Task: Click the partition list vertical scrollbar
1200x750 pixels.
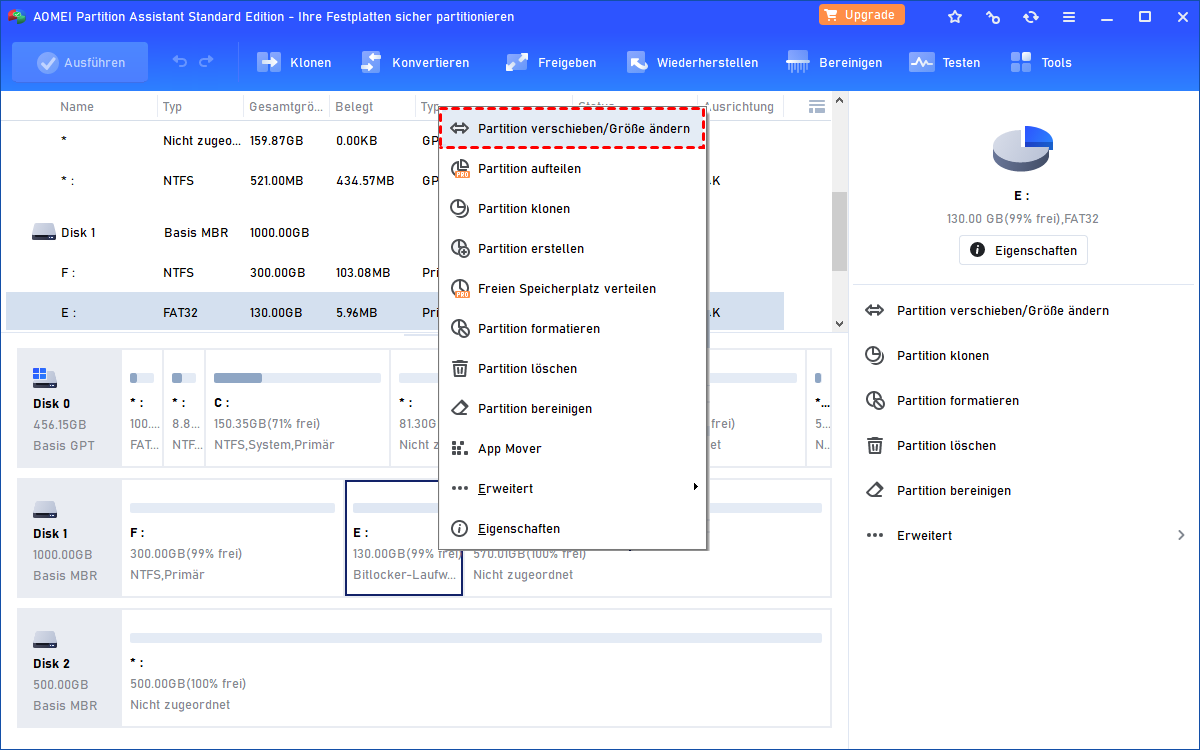Action: click(x=839, y=230)
